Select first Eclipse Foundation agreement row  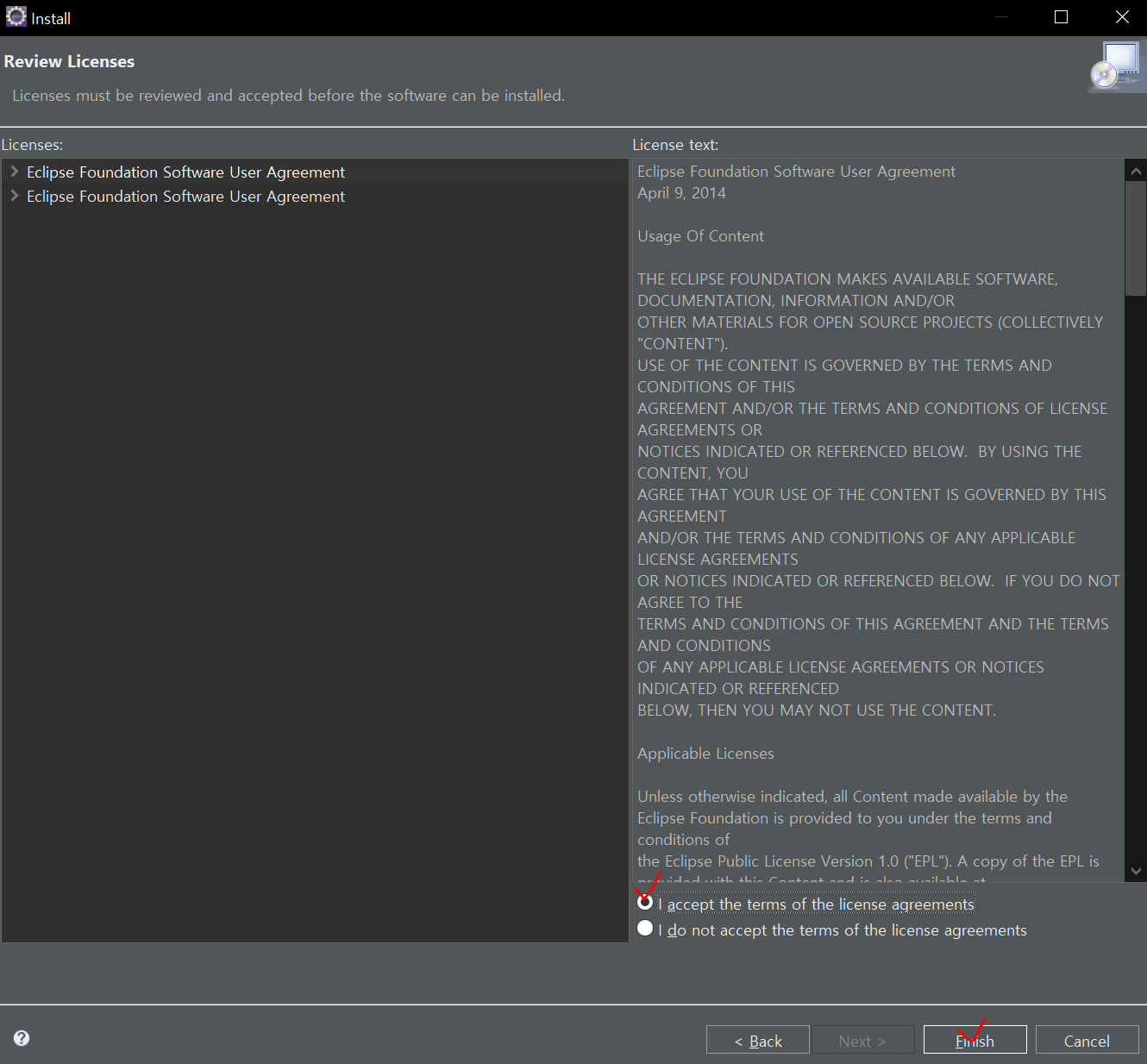pyautogui.click(x=315, y=172)
